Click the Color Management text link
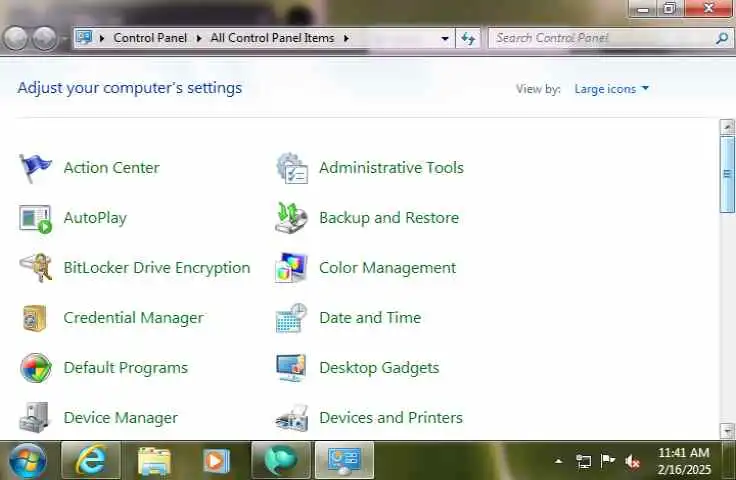The height and width of the screenshot is (480, 736). (388, 268)
